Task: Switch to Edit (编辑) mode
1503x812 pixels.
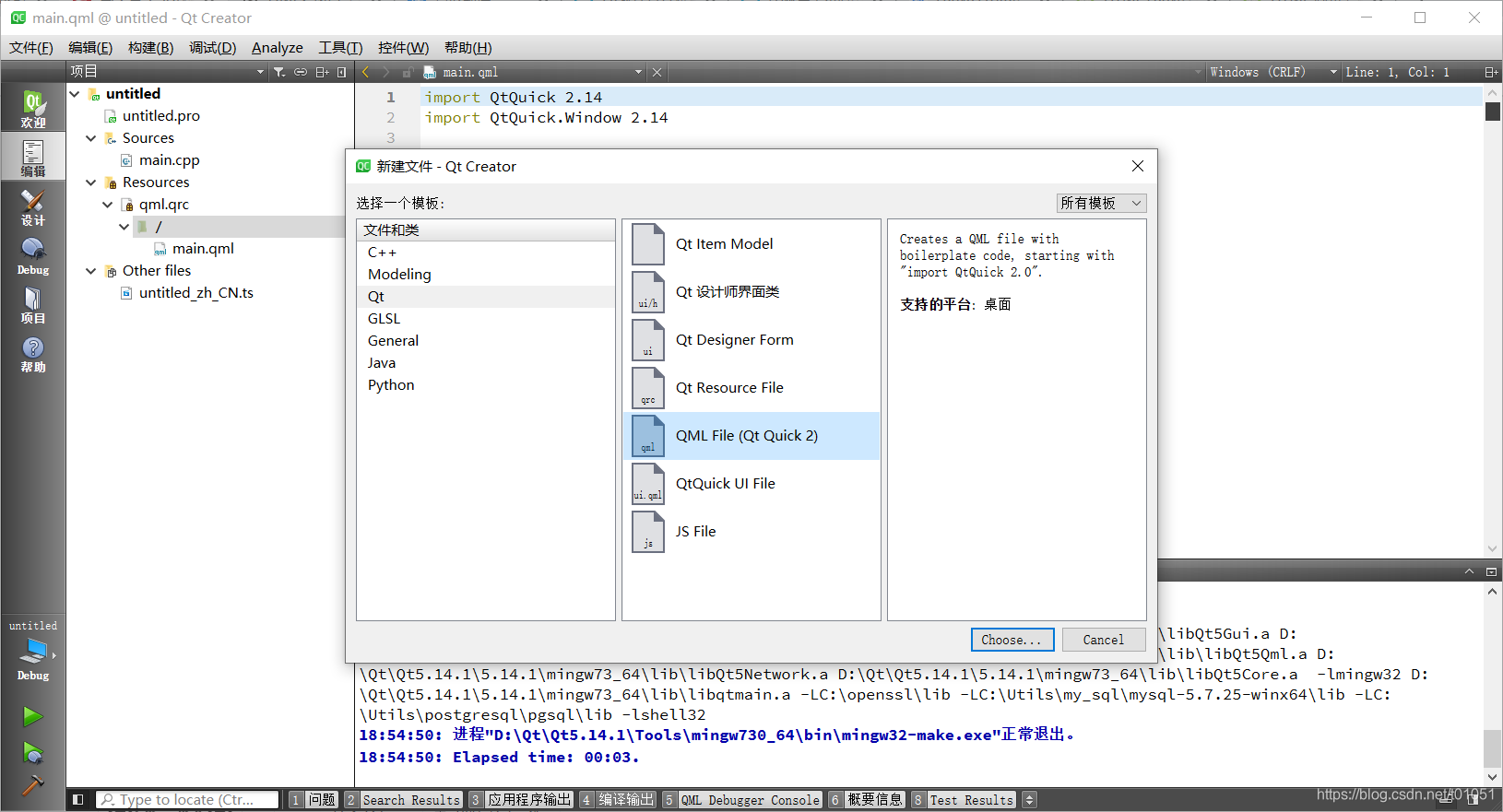Action: pyautogui.click(x=33, y=157)
